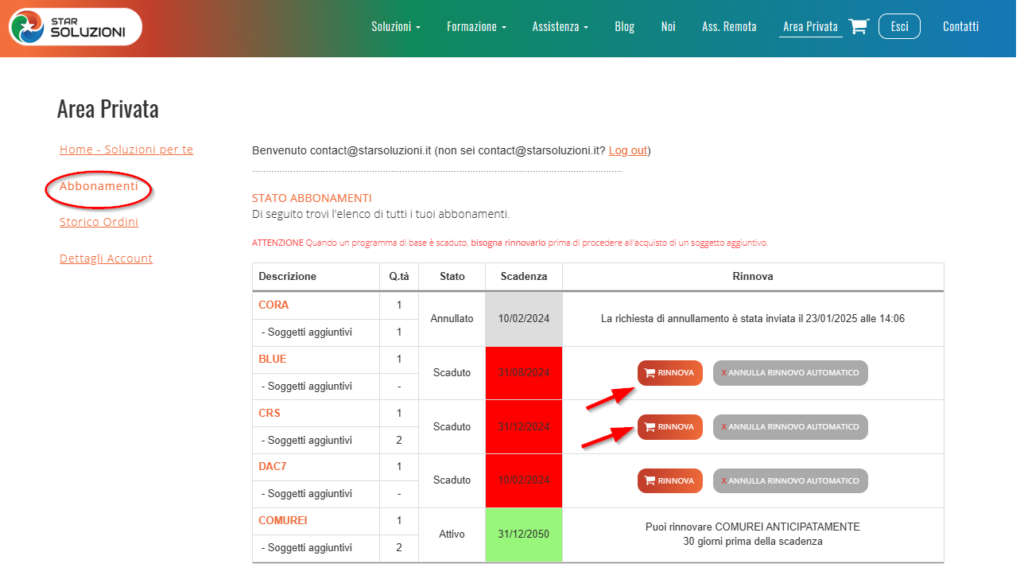The image size is (1024, 587).
Task: Click Rinnova for the DAC7 subscription
Action: pos(669,481)
